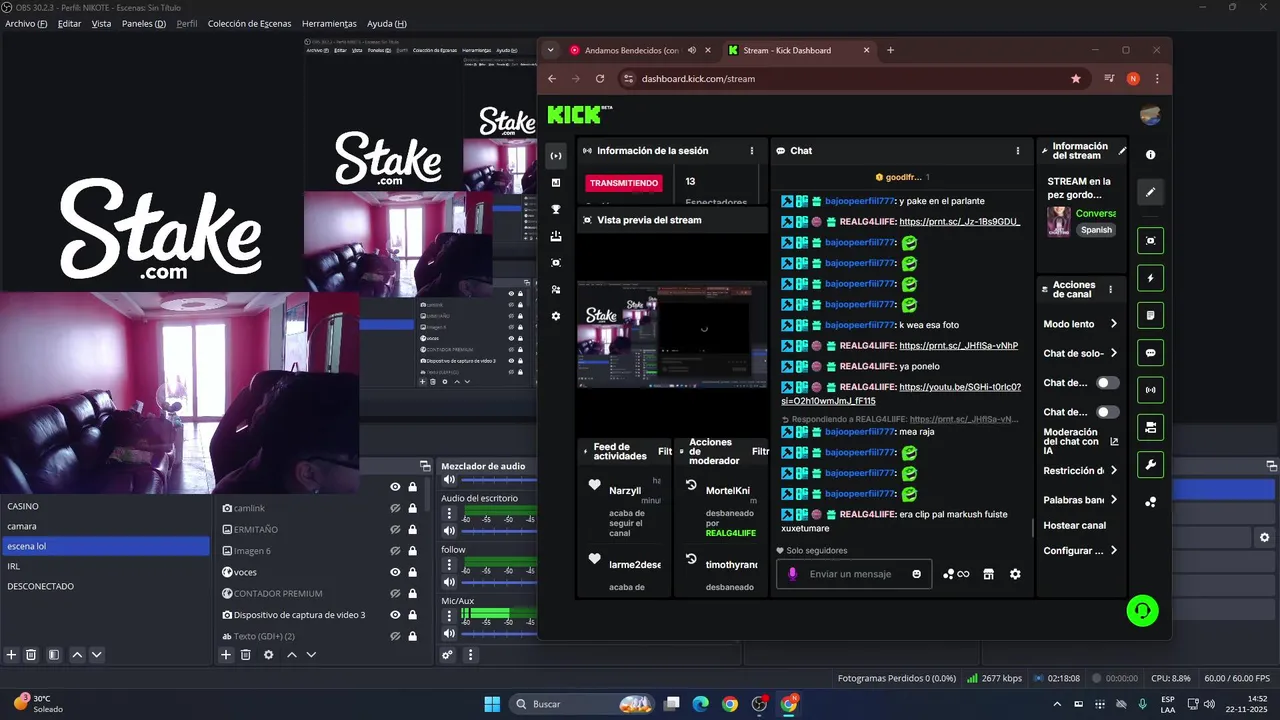1280x720 pixels.
Task: Open stream icon in Kick left sidebar
Action: (x=556, y=155)
